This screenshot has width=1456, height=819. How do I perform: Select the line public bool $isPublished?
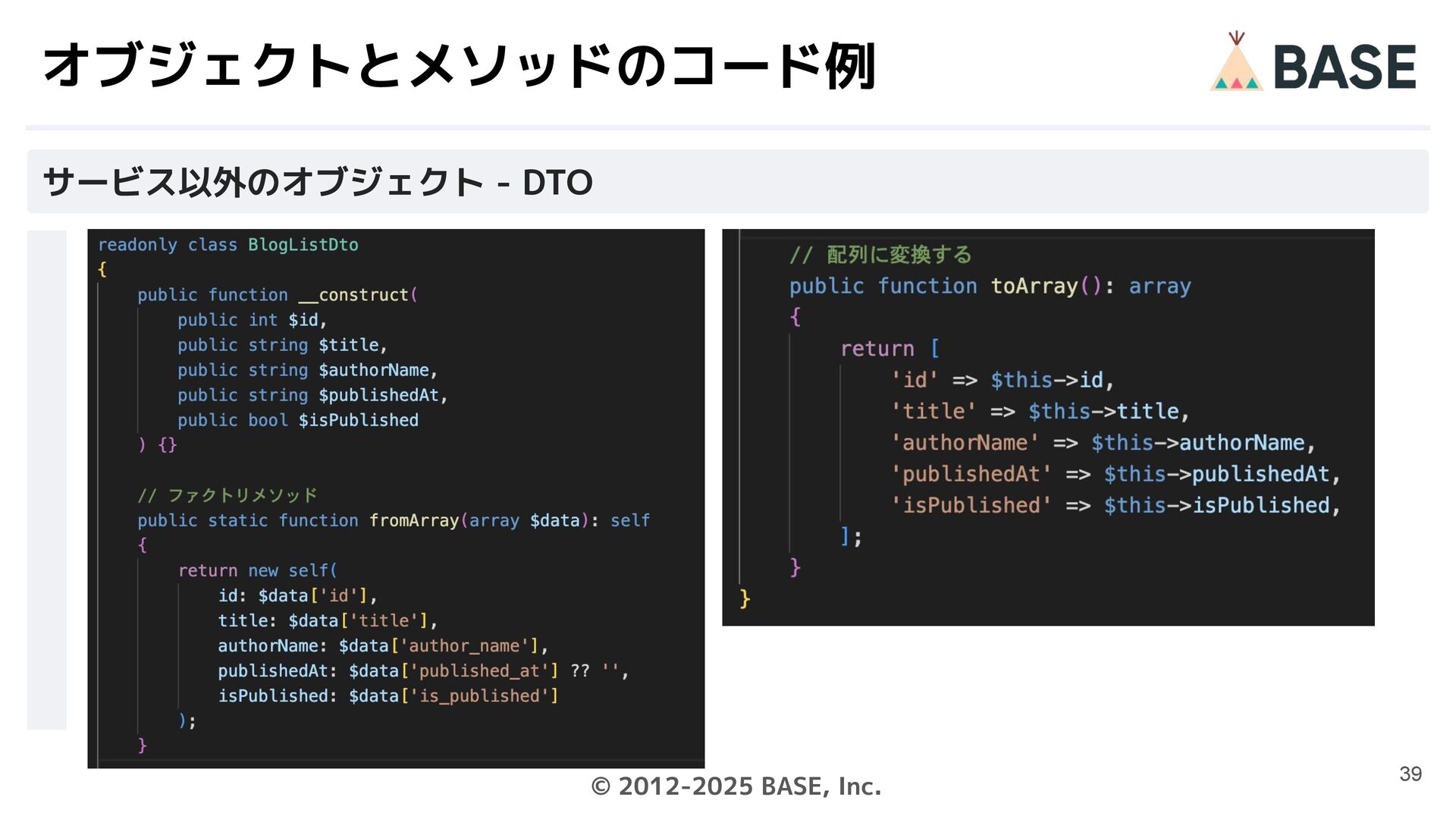tap(298, 420)
